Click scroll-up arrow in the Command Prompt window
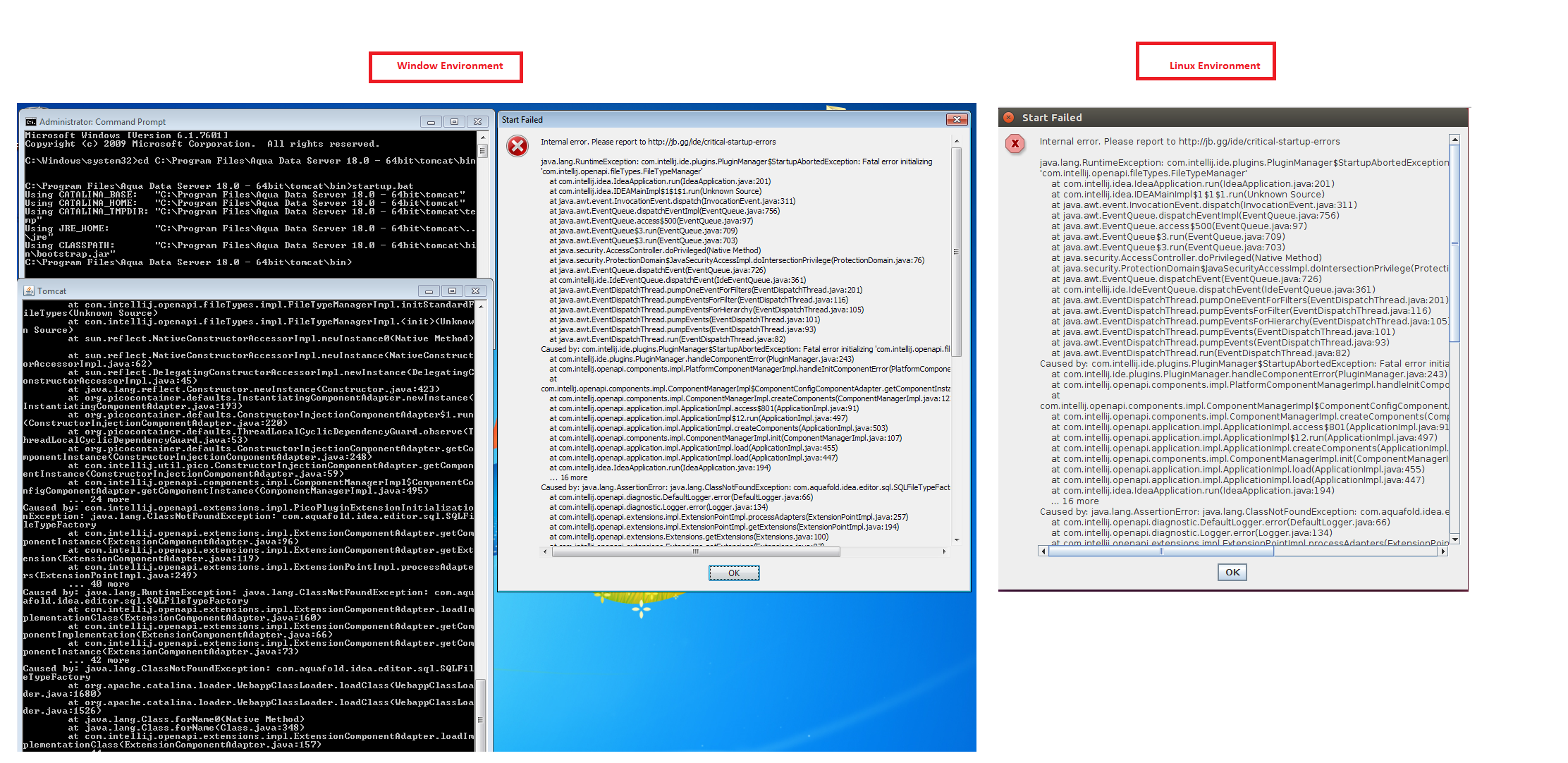This screenshot has width=1568, height=763. tap(483, 137)
